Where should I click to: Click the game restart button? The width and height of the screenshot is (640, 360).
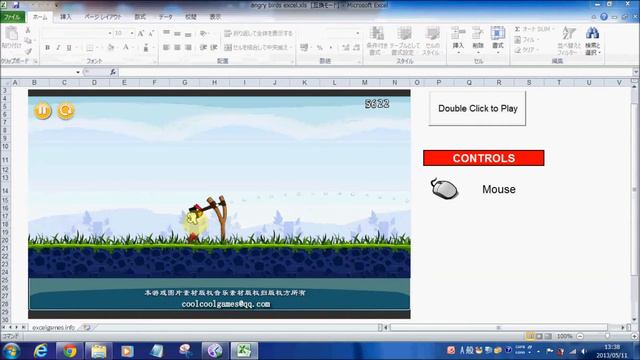point(66,111)
